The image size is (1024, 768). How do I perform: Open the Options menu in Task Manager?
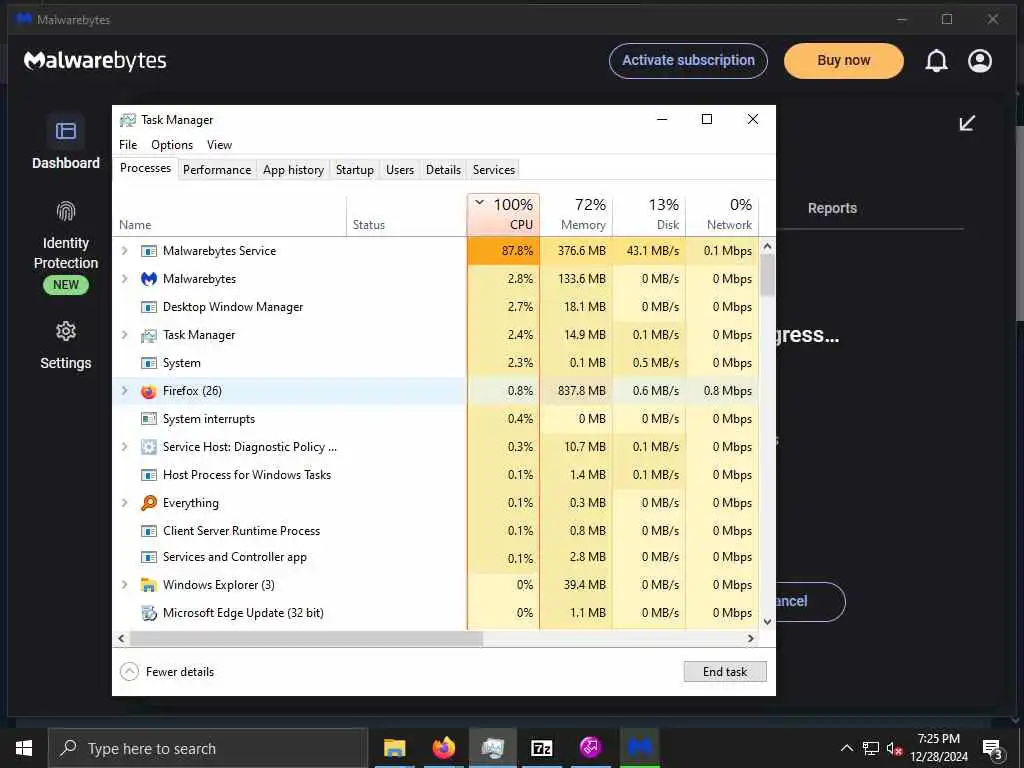[x=172, y=145]
